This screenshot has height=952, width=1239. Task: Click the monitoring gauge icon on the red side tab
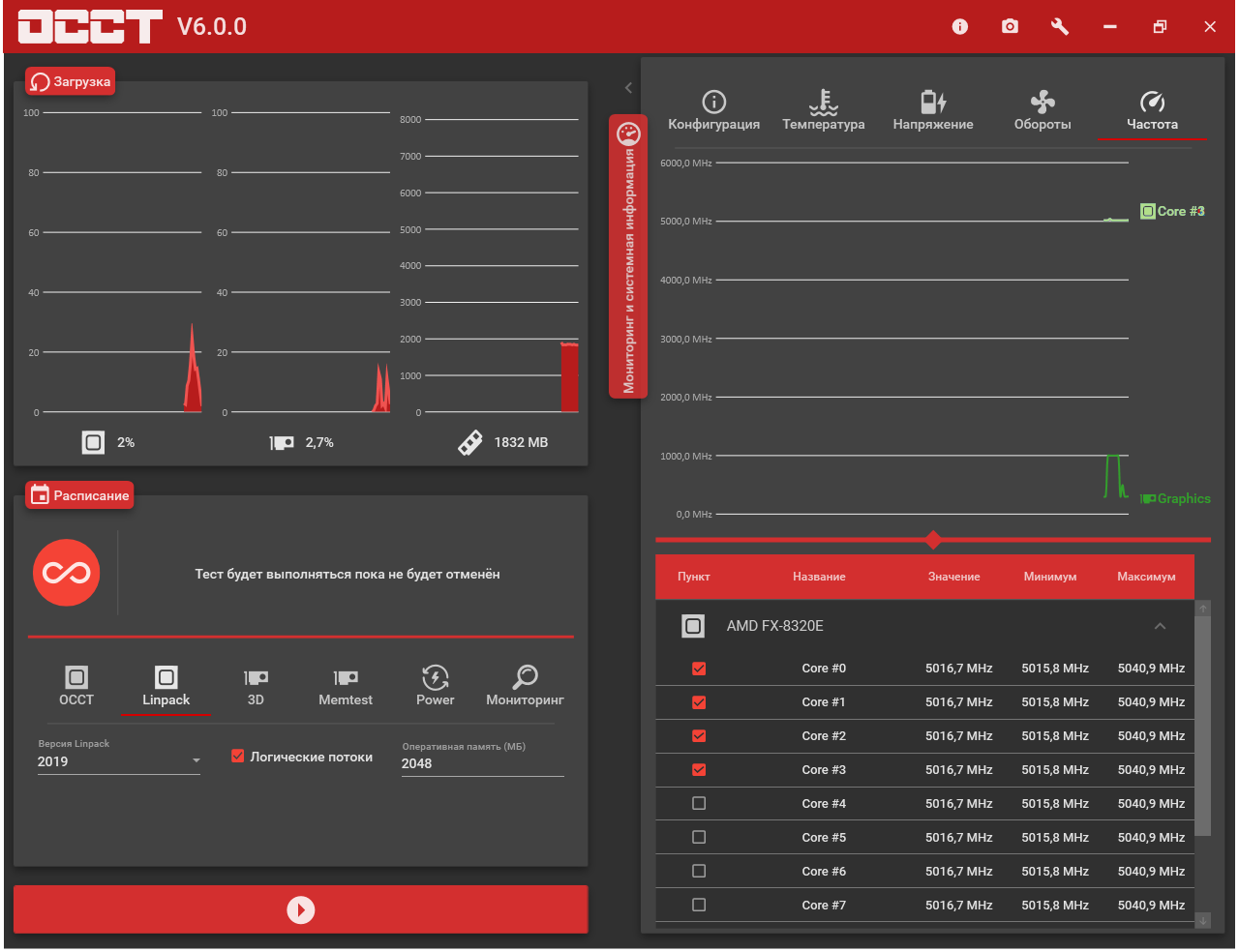point(628,134)
